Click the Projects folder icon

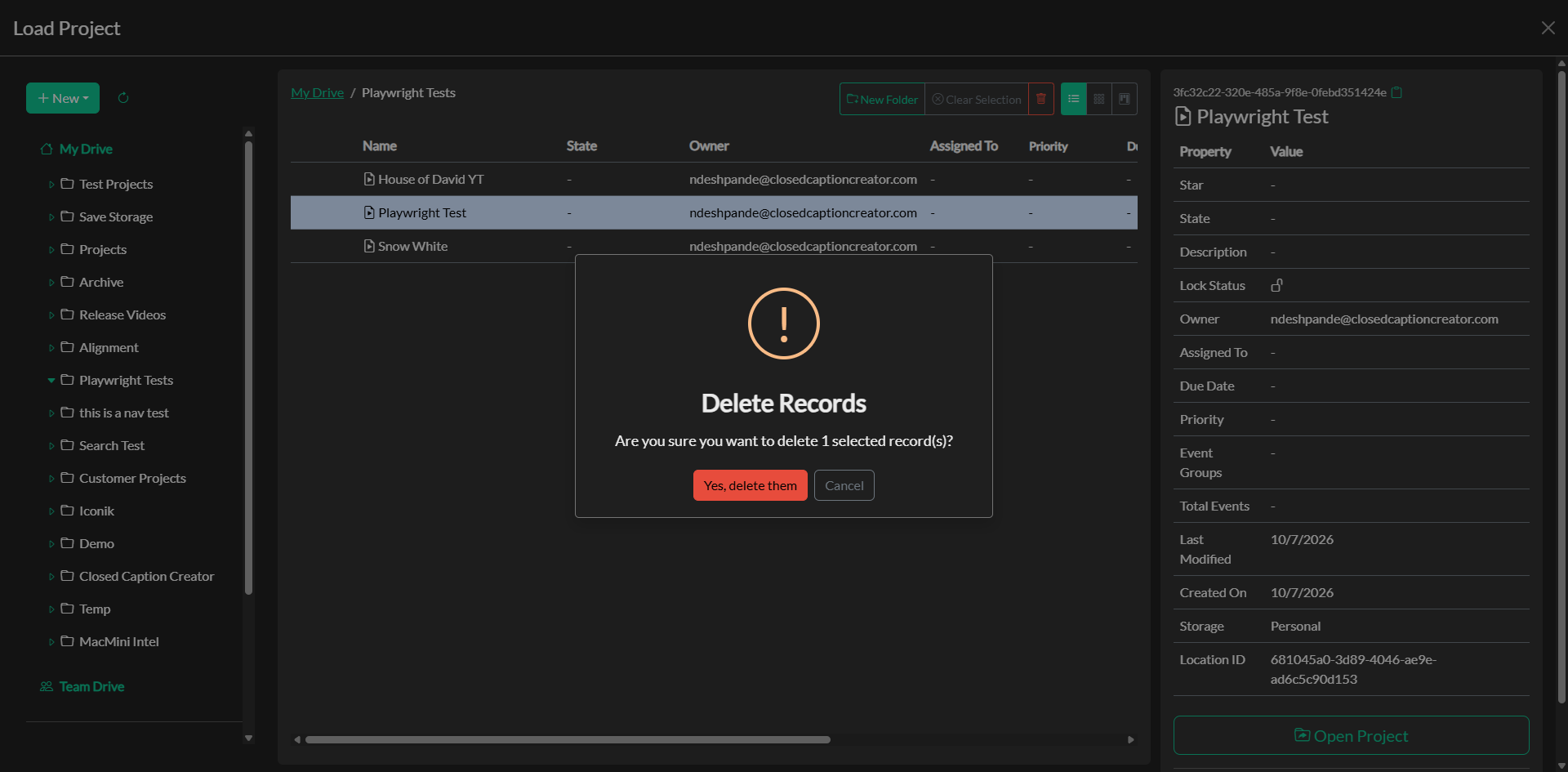pyautogui.click(x=67, y=249)
